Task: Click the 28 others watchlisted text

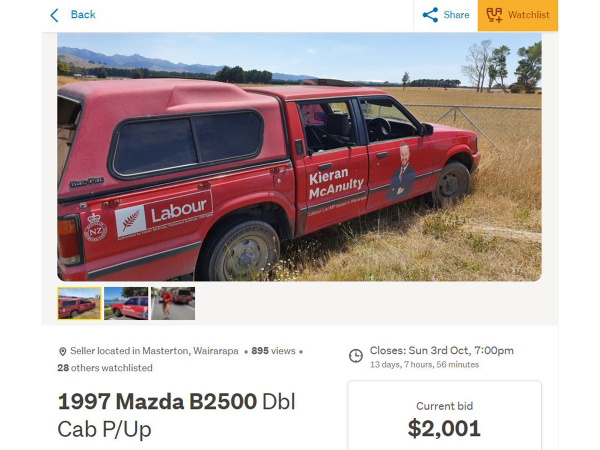Action: tap(105, 368)
